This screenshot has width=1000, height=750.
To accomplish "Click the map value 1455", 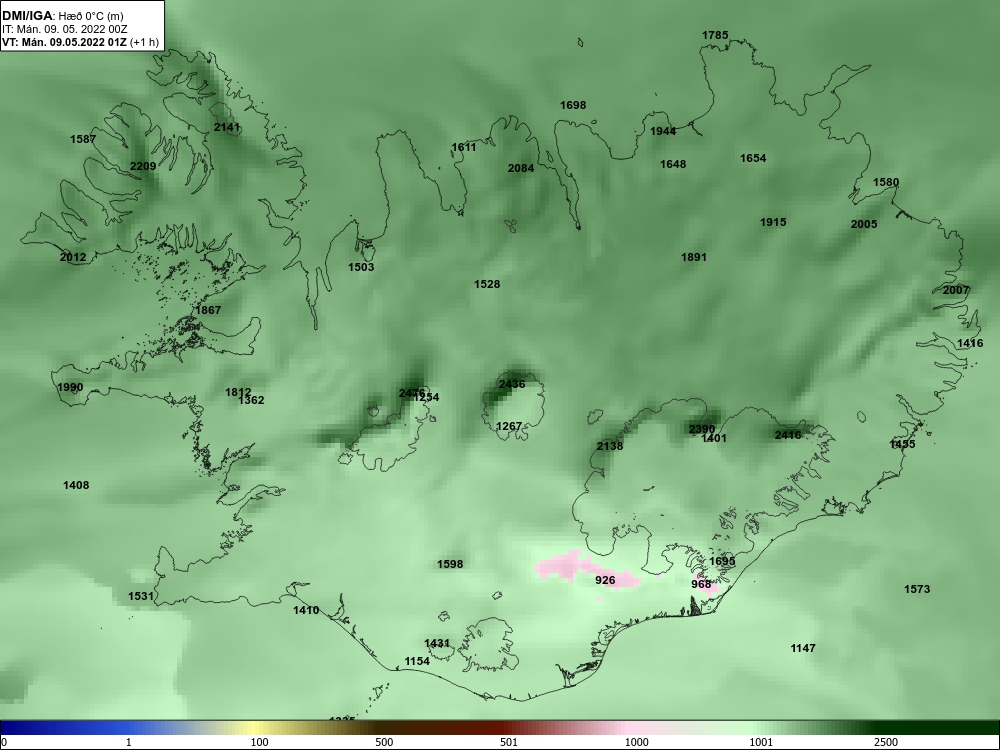I will pos(902,445).
